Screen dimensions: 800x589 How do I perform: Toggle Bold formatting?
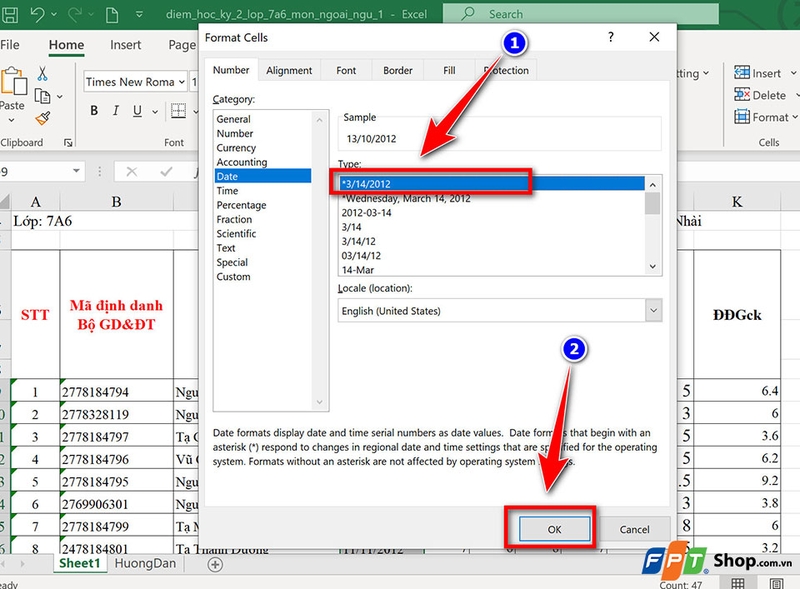94,110
